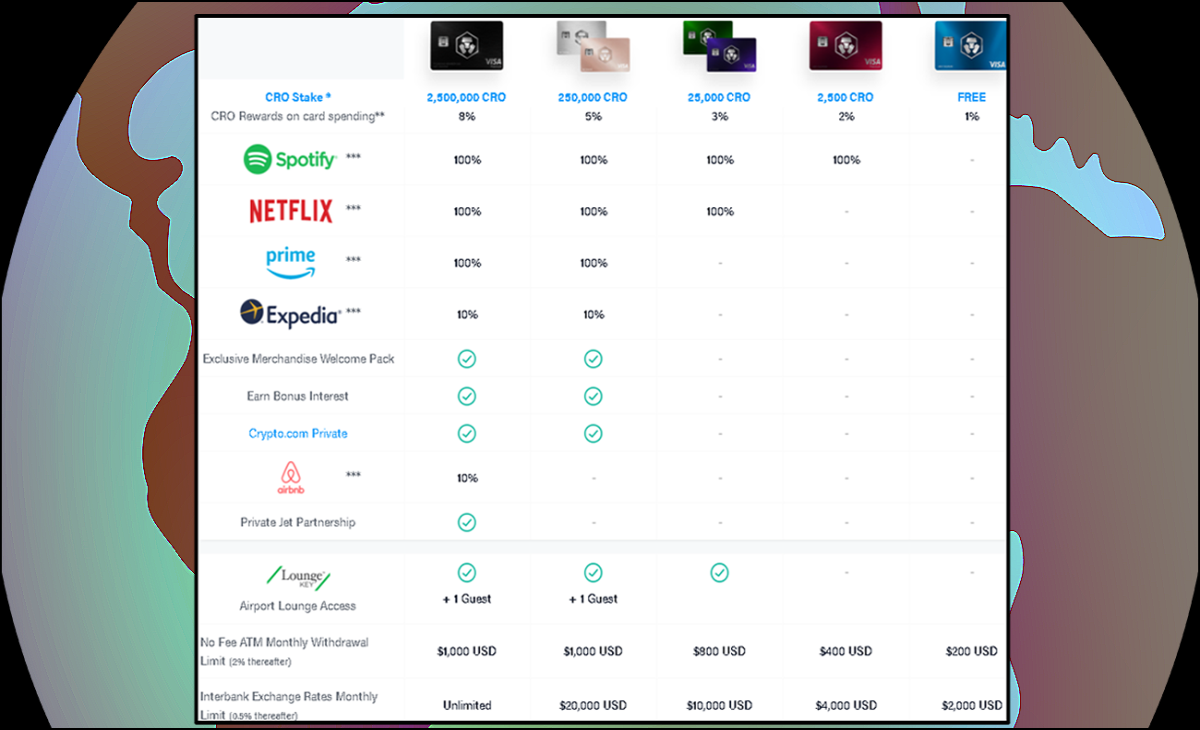Click the 2% CRO rewards value
This screenshot has width=1200, height=730.
846,117
